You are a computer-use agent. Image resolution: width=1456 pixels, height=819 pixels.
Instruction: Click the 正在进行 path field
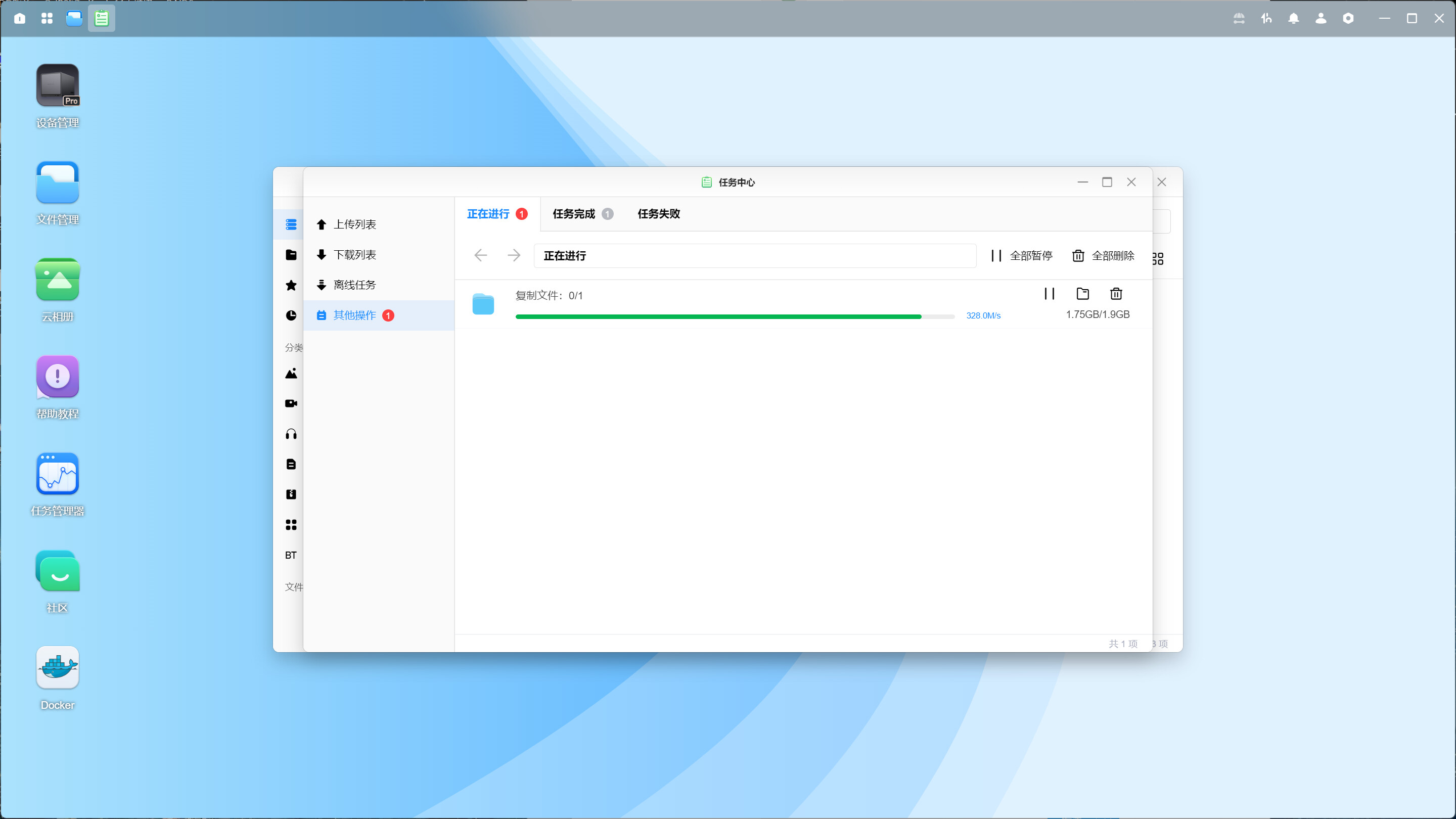[754, 255]
